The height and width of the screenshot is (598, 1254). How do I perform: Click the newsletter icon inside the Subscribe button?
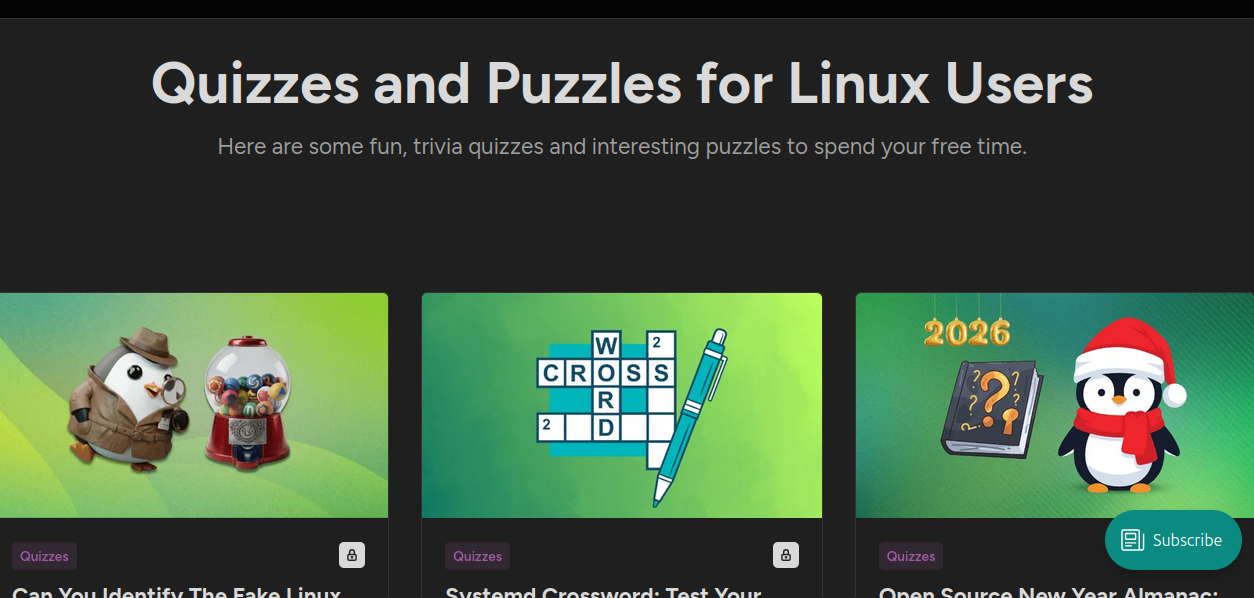(x=1132, y=540)
